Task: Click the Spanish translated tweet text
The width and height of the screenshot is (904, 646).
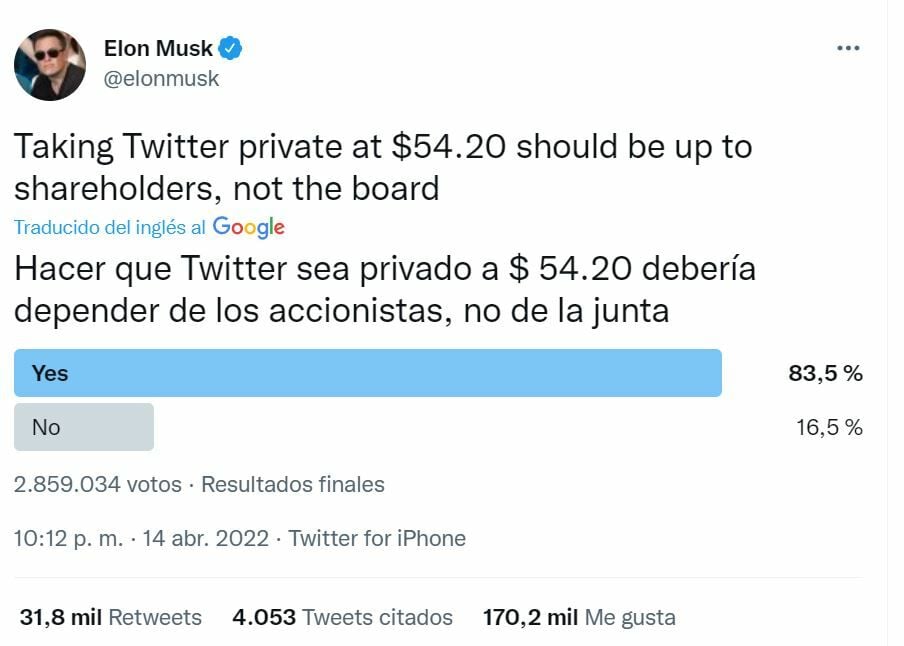Action: click(385, 290)
